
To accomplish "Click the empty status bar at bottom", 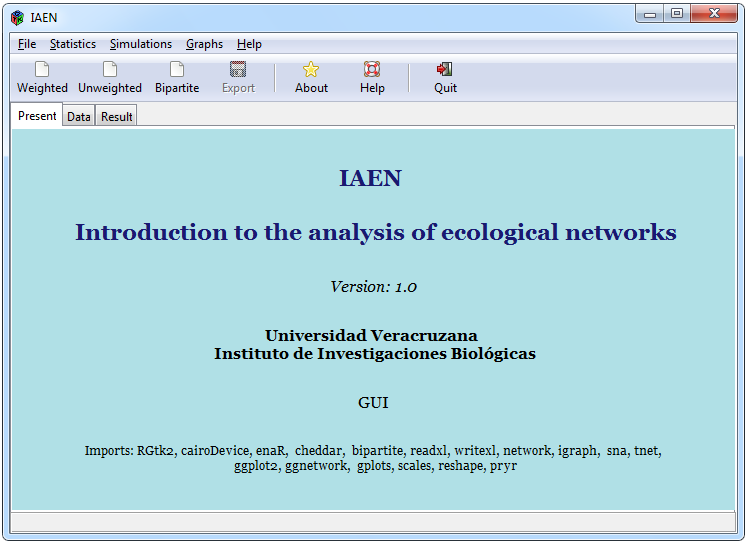I will [373, 522].
